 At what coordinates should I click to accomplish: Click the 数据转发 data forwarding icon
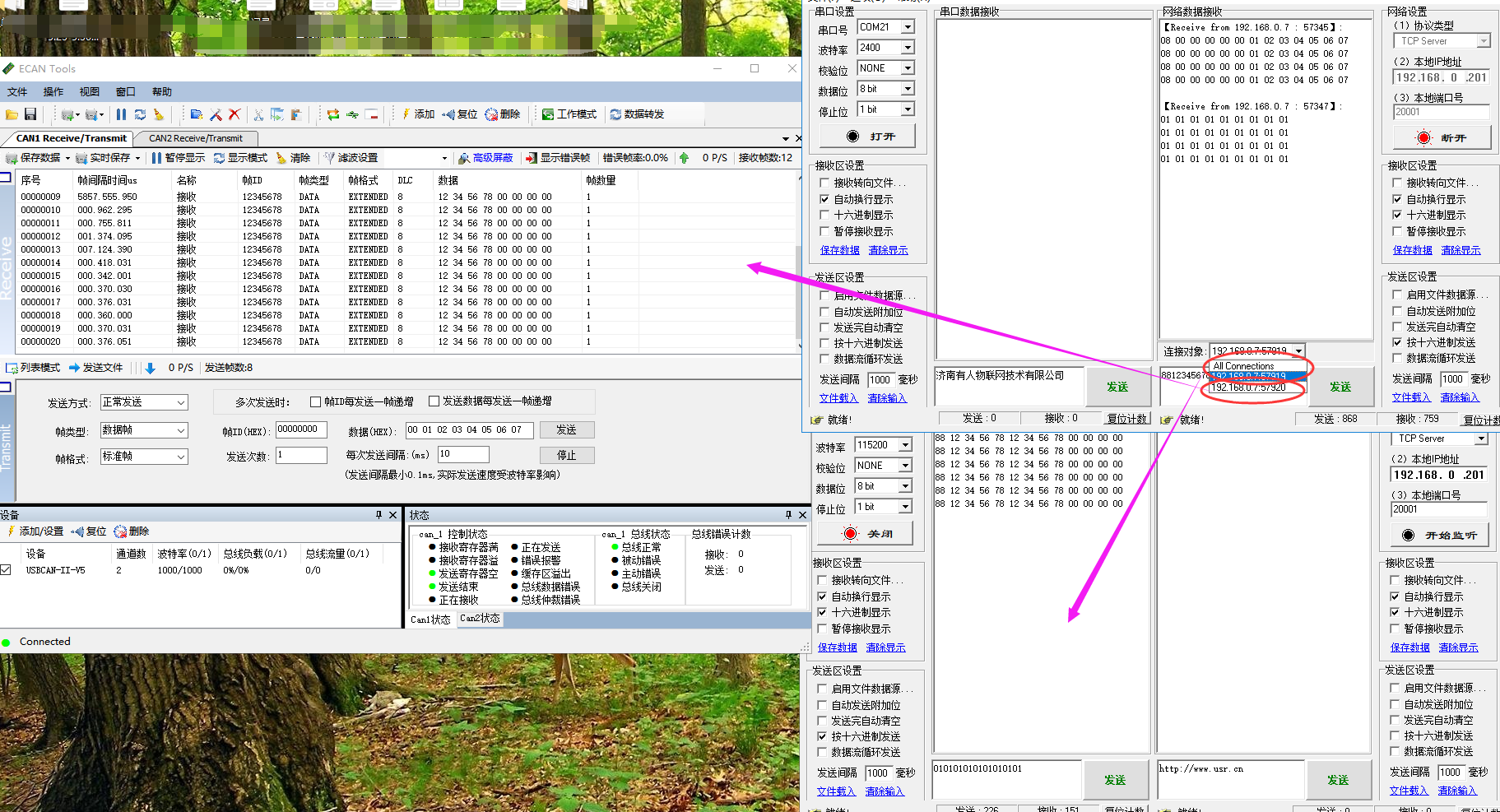click(636, 114)
